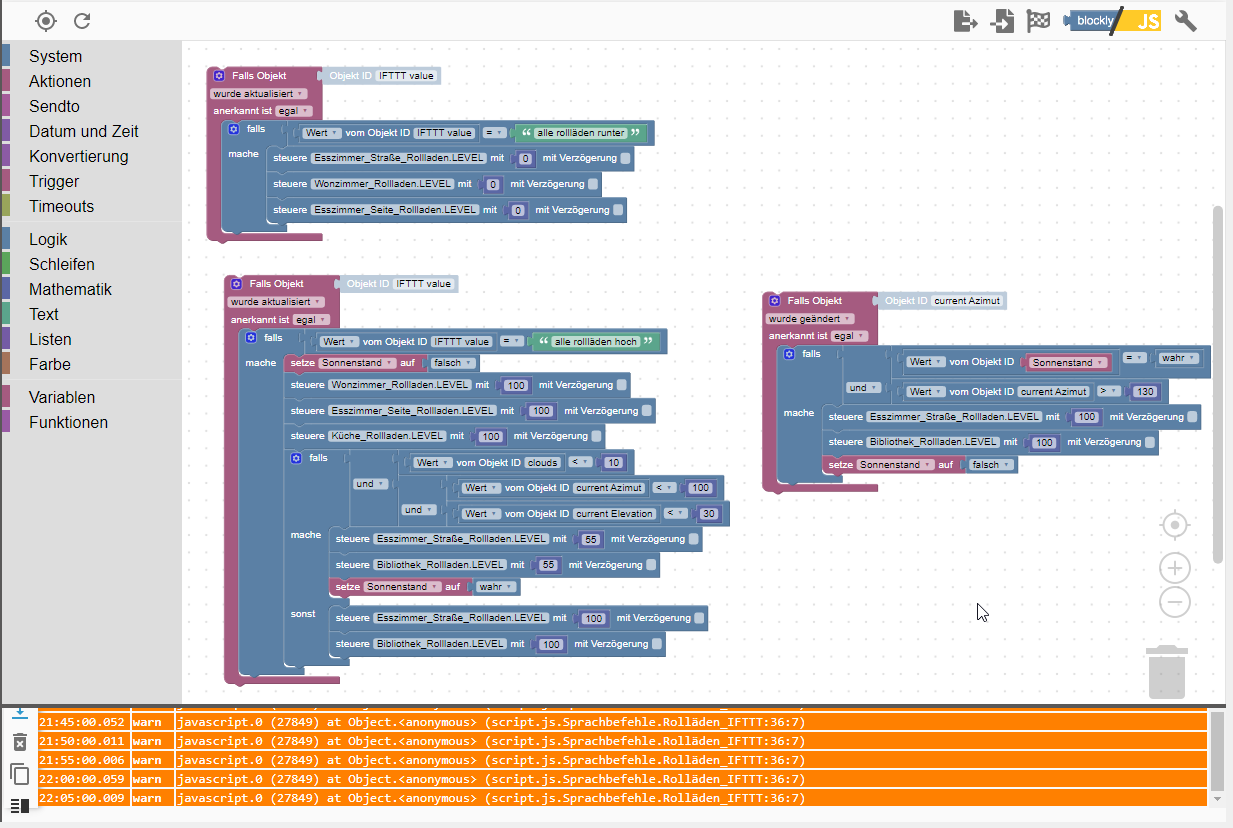Click the hide log panel icon

pos(19,805)
